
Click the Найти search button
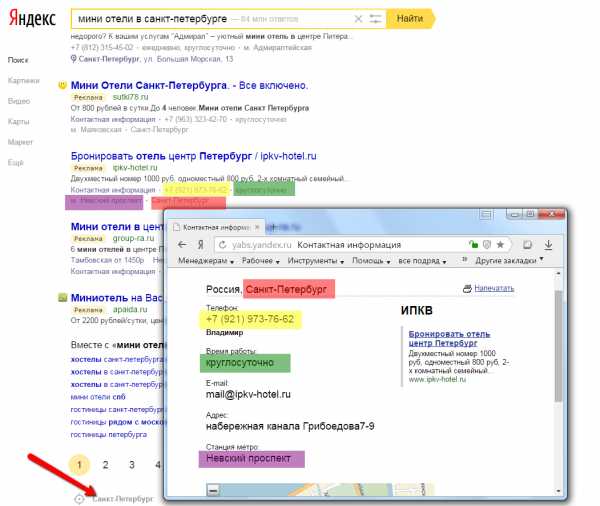point(410,18)
